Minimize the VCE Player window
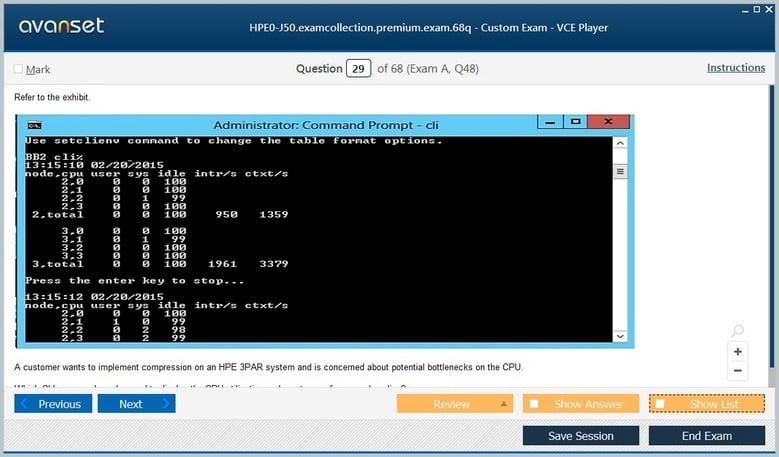The width and height of the screenshot is (779, 457). (745, 10)
